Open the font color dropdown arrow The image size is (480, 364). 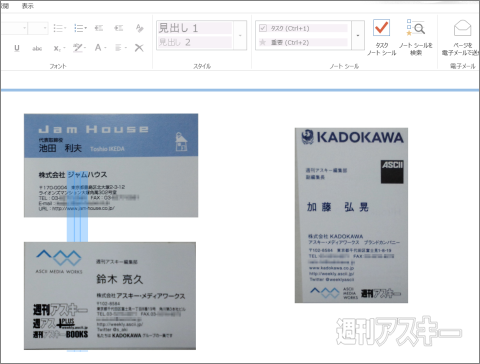pos(105,48)
